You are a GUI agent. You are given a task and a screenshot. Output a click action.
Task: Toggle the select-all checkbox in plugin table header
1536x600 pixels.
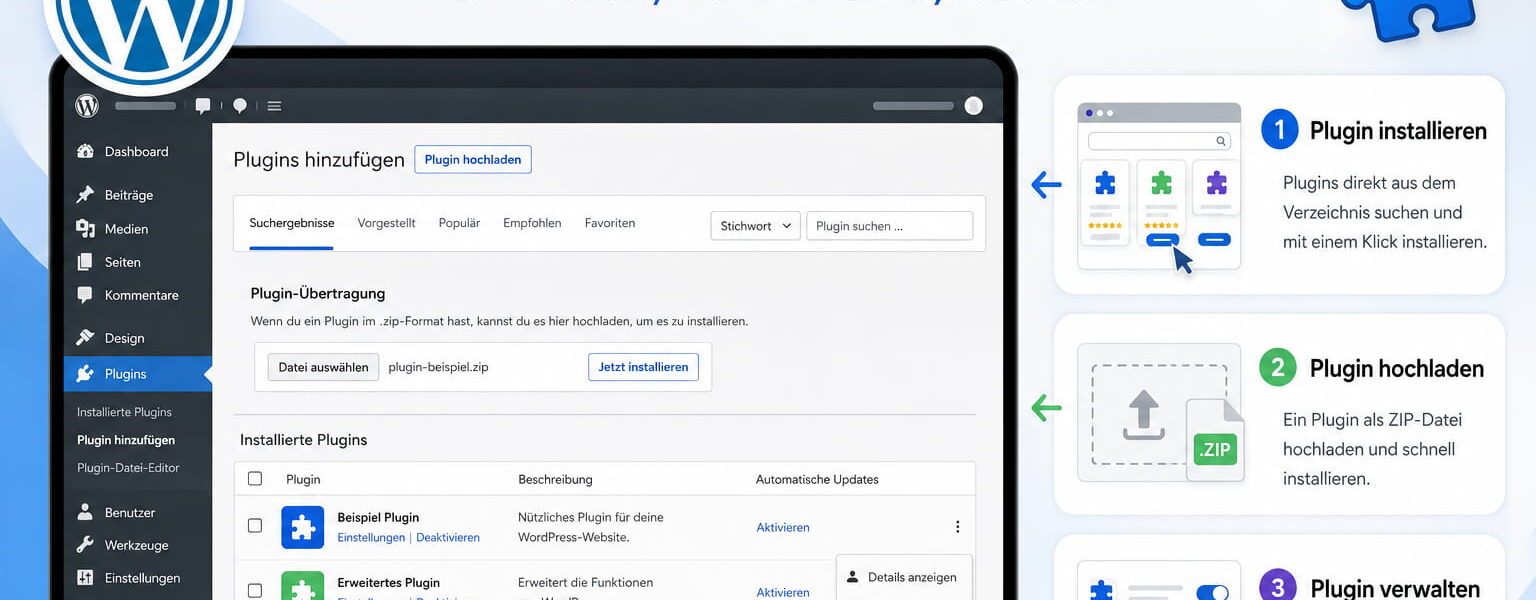255,479
